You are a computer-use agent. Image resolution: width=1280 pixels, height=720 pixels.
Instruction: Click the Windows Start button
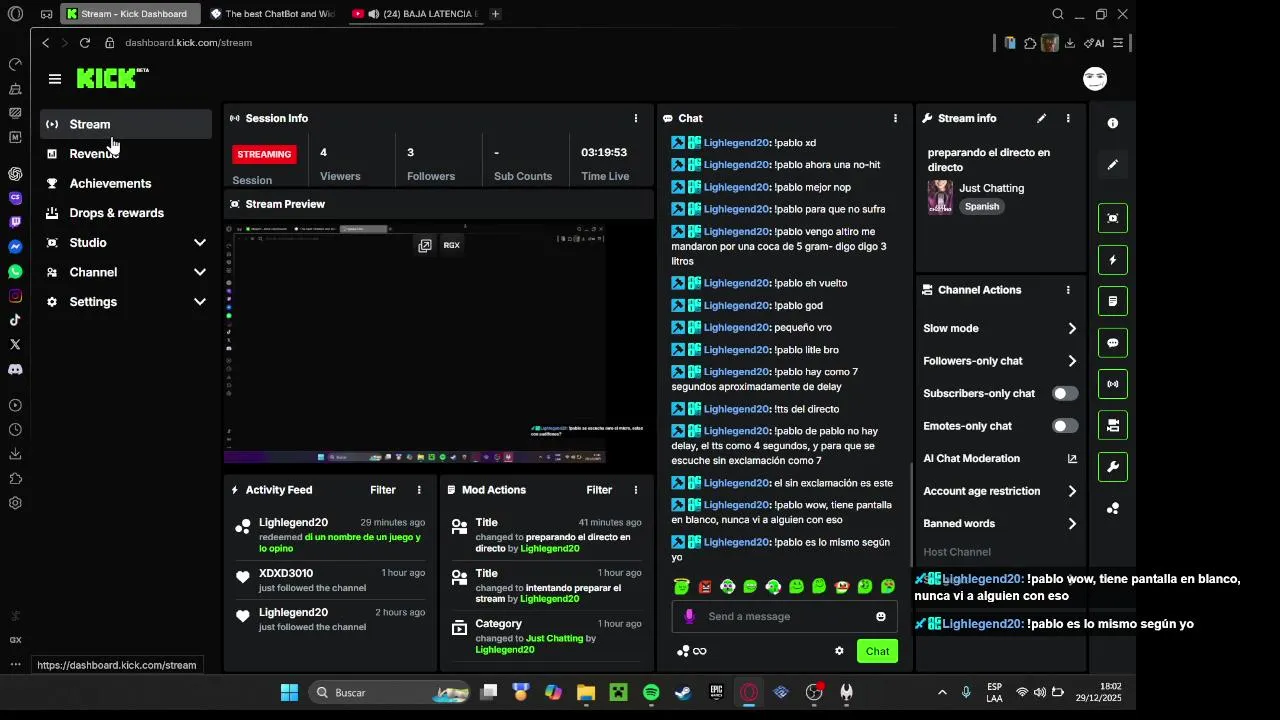289,692
